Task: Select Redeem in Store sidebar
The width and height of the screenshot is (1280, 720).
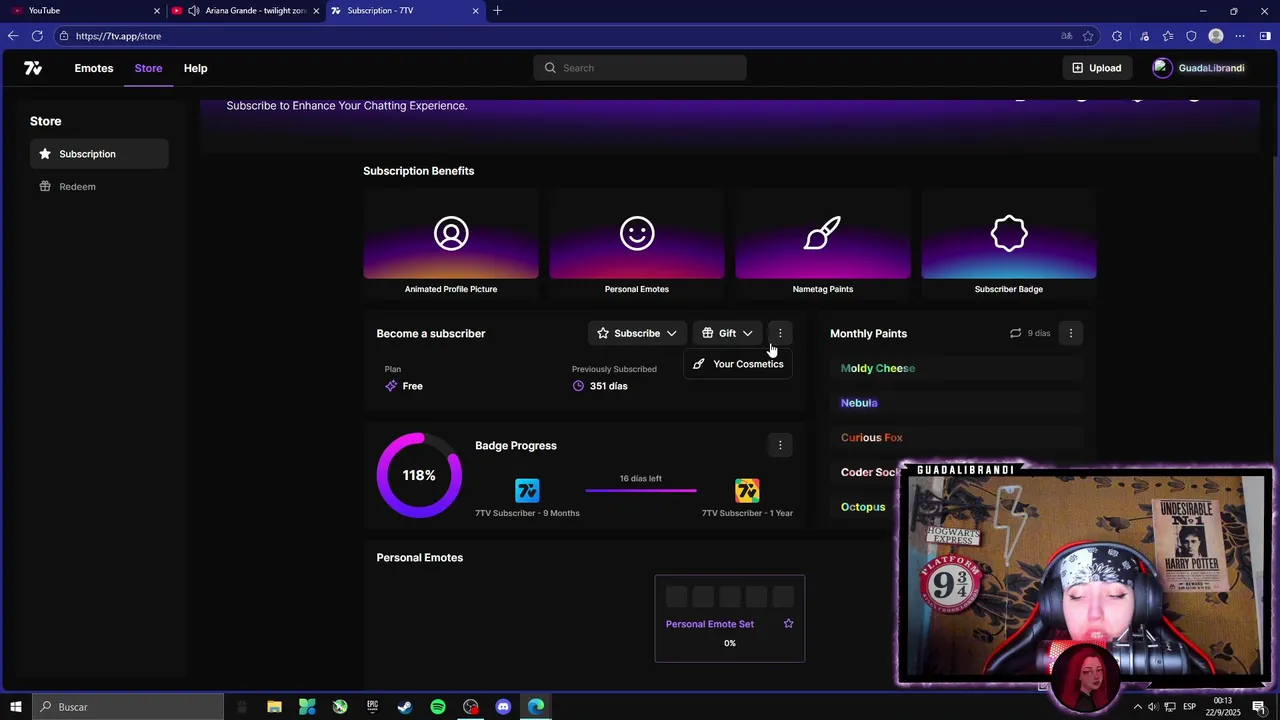Action: tap(99, 187)
